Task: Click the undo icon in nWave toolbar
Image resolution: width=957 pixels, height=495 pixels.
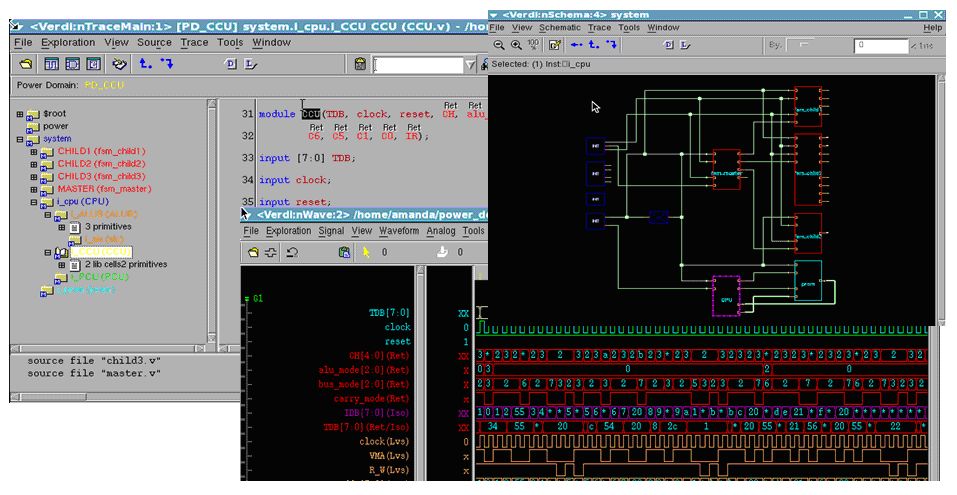Action: tap(292, 252)
